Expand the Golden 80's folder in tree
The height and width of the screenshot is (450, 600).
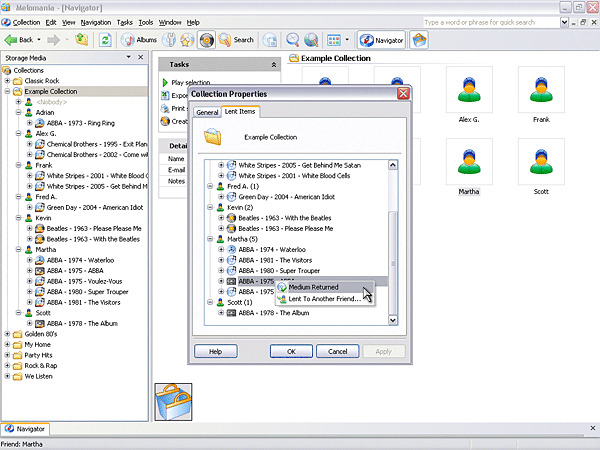[x=8, y=332]
